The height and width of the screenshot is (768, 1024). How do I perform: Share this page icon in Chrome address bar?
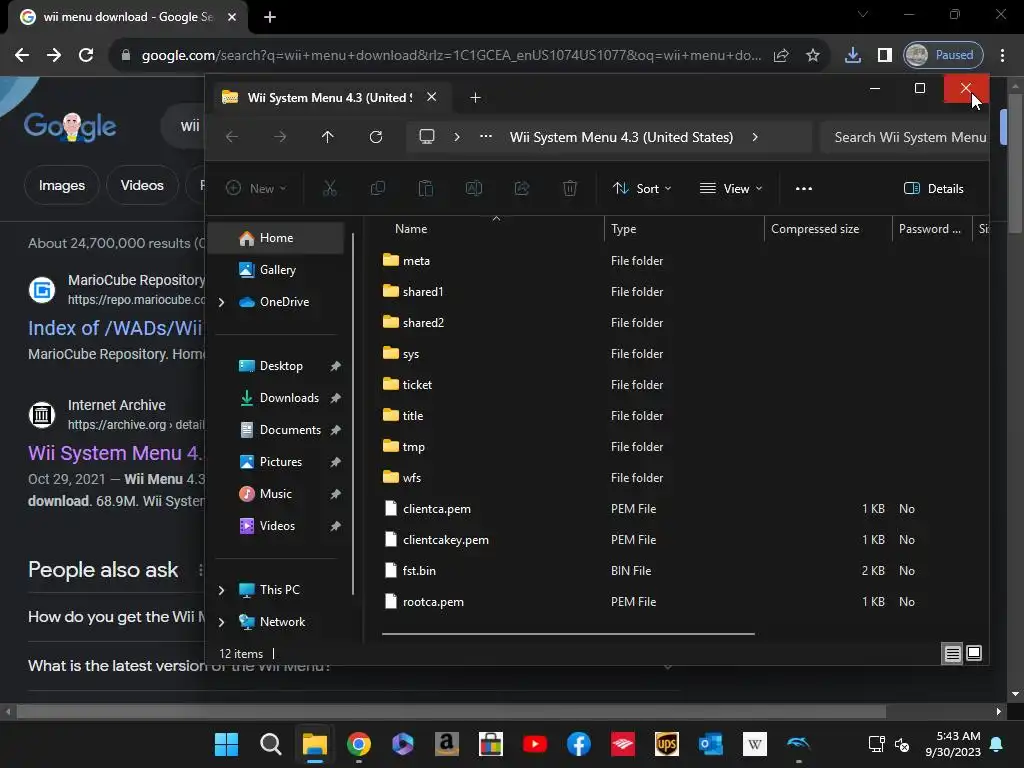[x=781, y=55]
